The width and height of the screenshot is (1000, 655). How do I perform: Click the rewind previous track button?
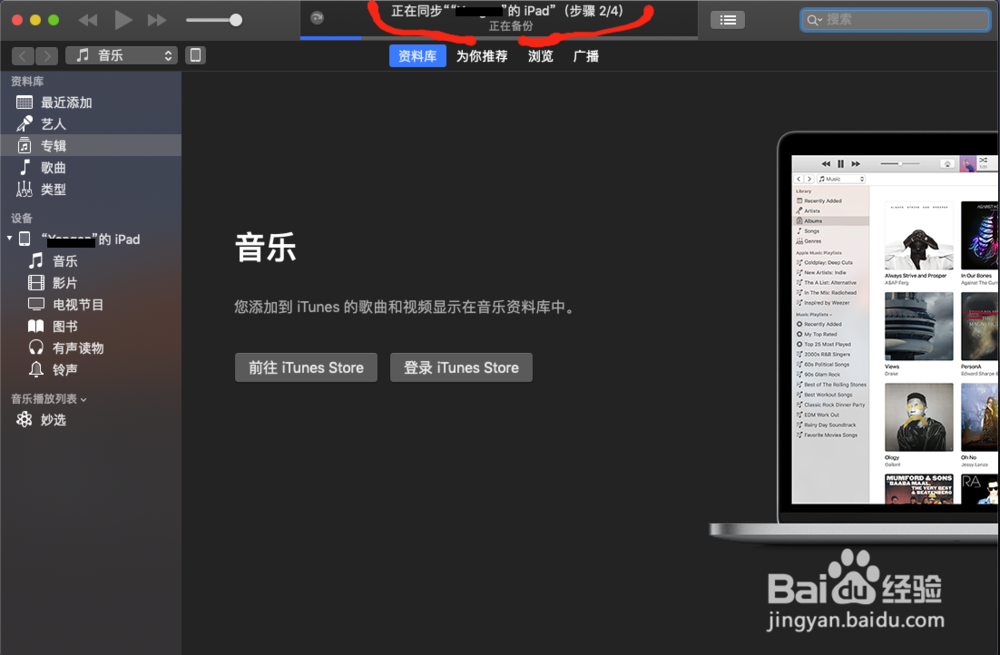click(x=88, y=20)
